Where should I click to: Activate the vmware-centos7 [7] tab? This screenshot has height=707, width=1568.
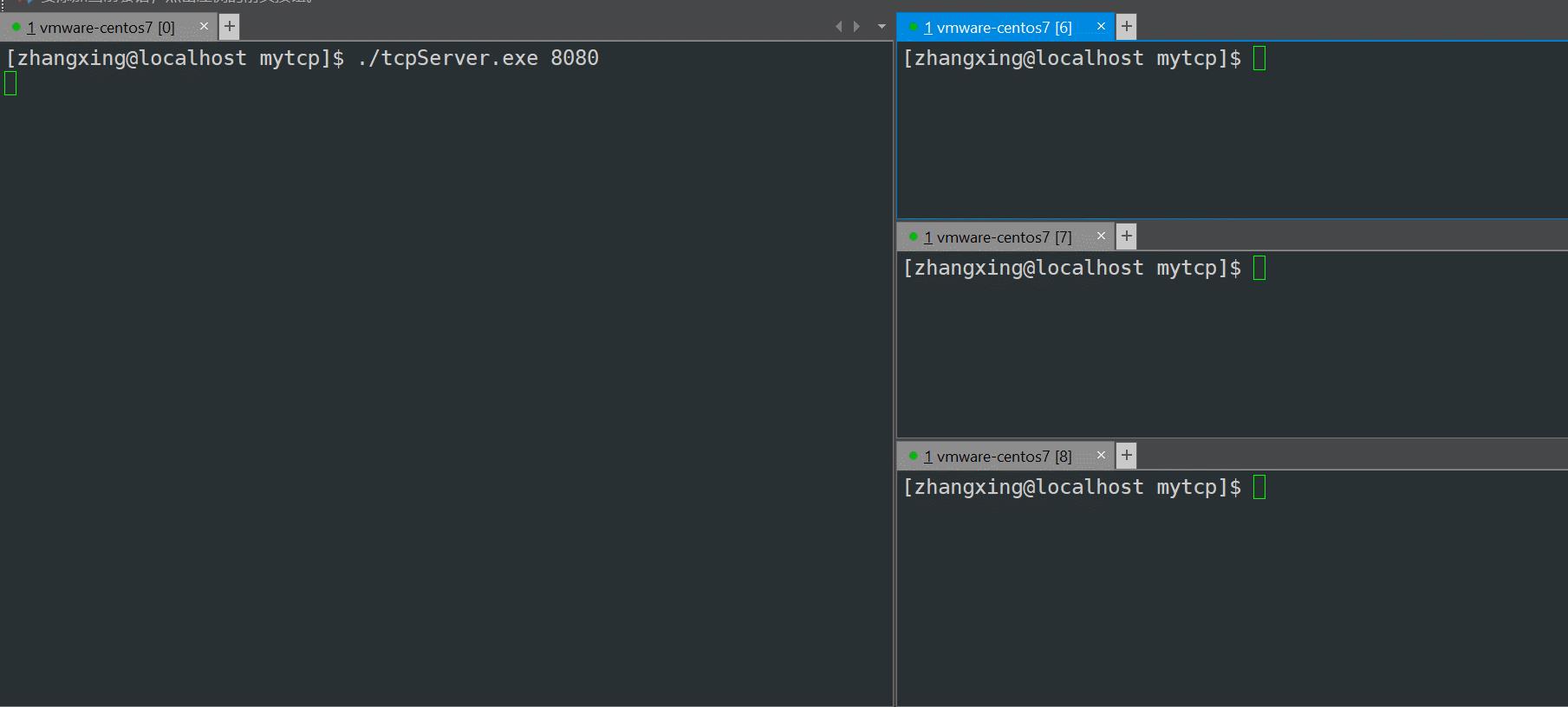click(x=1005, y=237)
